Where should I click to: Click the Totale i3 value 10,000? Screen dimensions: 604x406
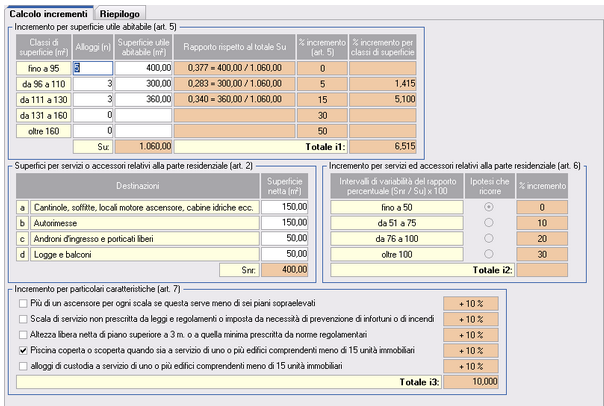[x=471, y=382]
